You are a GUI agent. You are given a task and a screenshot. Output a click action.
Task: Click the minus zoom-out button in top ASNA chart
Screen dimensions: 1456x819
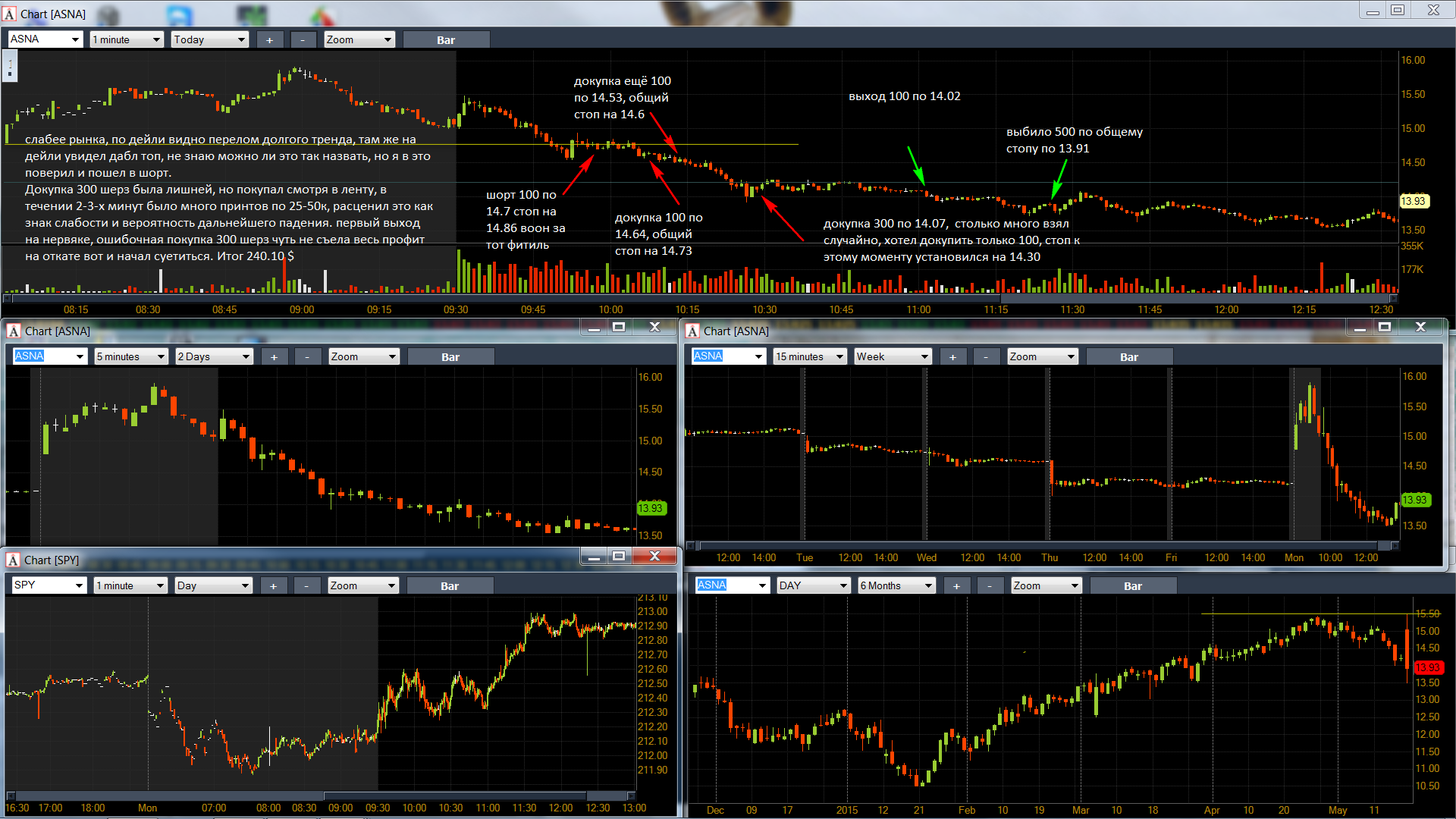tap(303, 39)
